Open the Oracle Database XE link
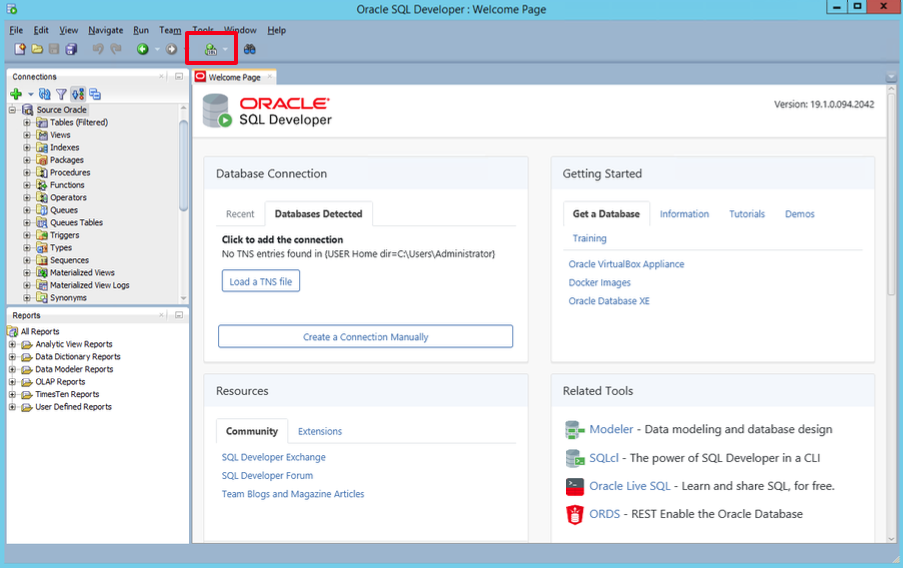The width and height of the screenshot is (903, 568). click(609, 301)
